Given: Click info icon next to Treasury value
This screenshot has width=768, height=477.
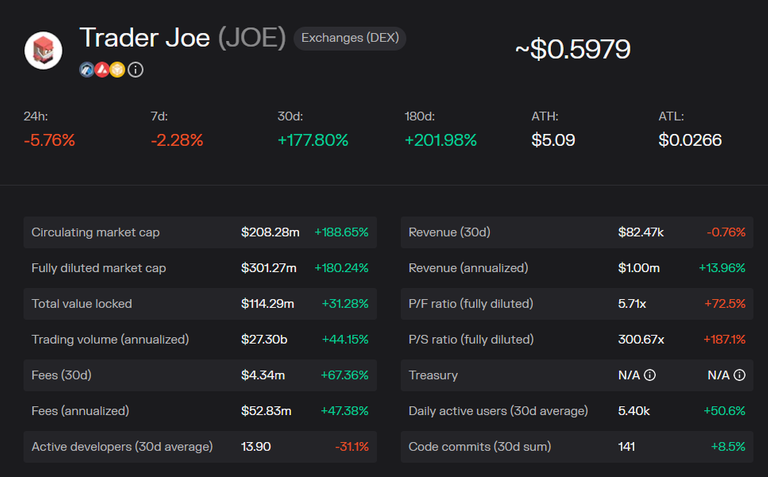Looking at the screenshot, I should tap(650, 375).
